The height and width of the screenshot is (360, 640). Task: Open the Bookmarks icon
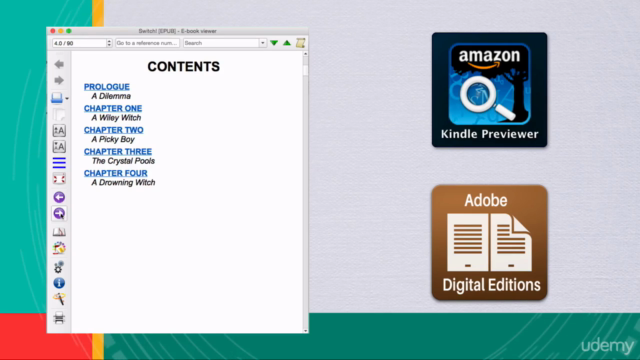click(x=59, y=231)
